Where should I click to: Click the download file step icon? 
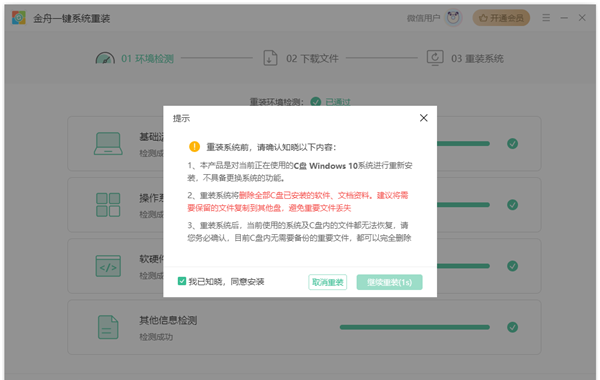coord(270,58)
